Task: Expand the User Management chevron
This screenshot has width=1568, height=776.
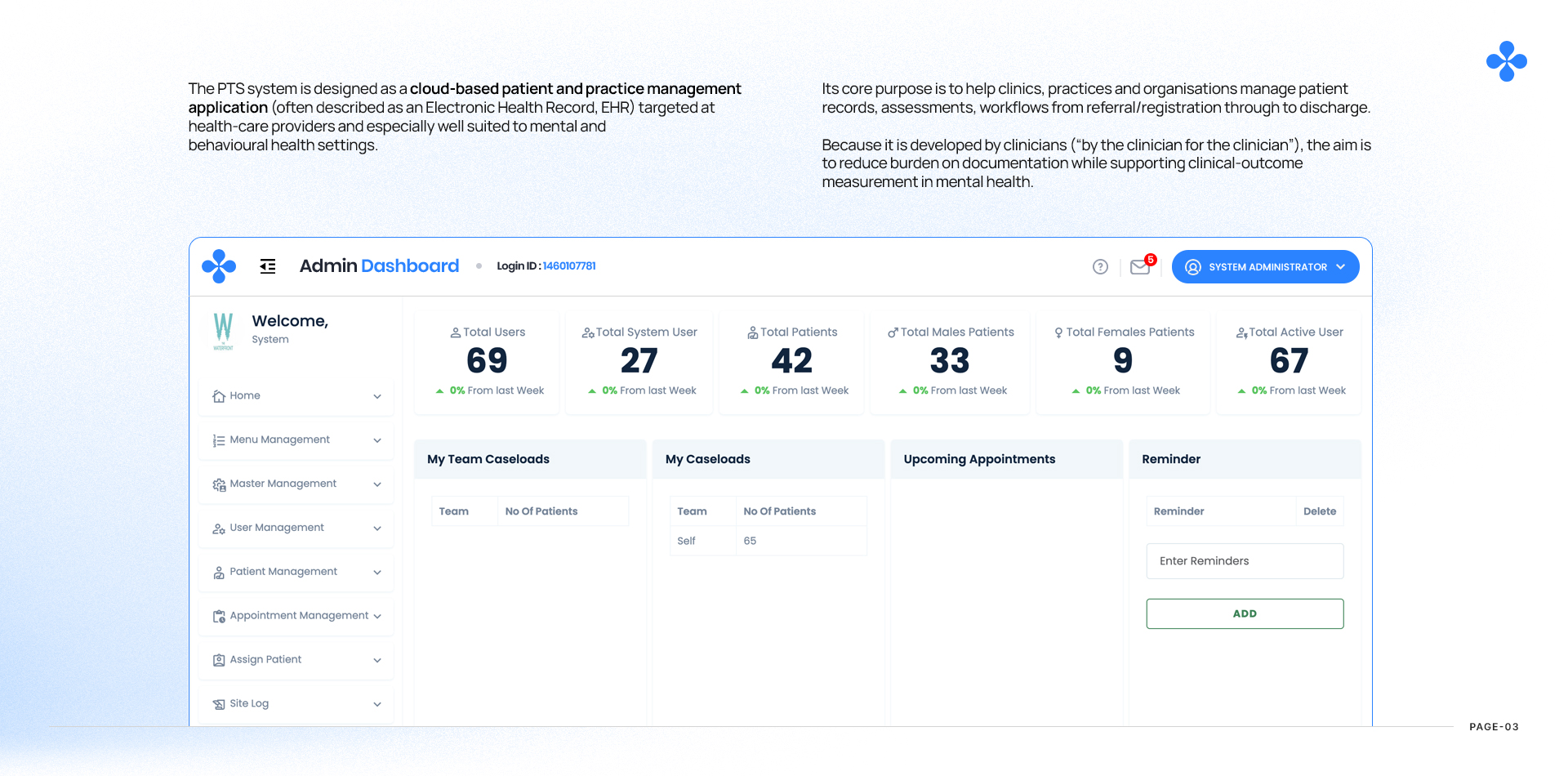Action: [377, 528]
